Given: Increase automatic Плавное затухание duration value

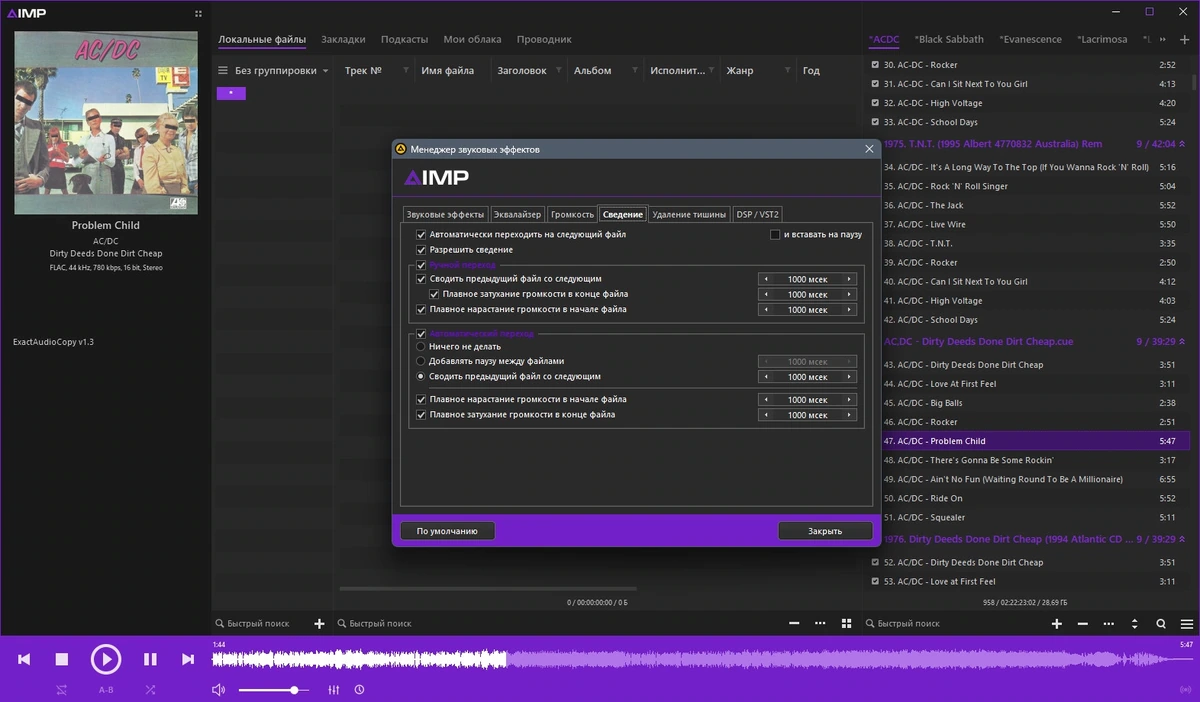Looking at the screenshot, I should tap(849, 414).
